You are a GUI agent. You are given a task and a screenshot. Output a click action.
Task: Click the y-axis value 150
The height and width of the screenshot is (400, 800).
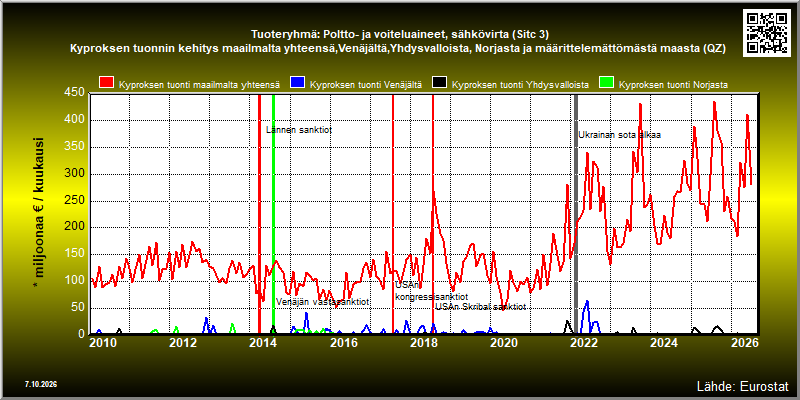click(x=75, y=254)
